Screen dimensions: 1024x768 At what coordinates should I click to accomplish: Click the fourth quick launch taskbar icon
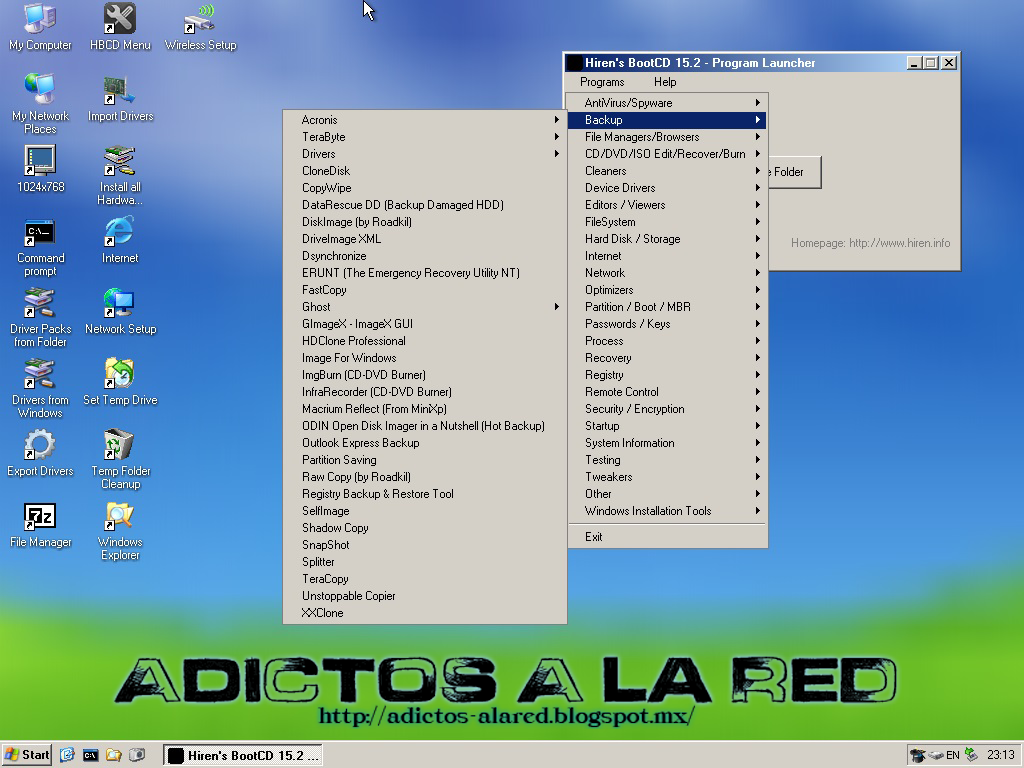click(136, 755)
